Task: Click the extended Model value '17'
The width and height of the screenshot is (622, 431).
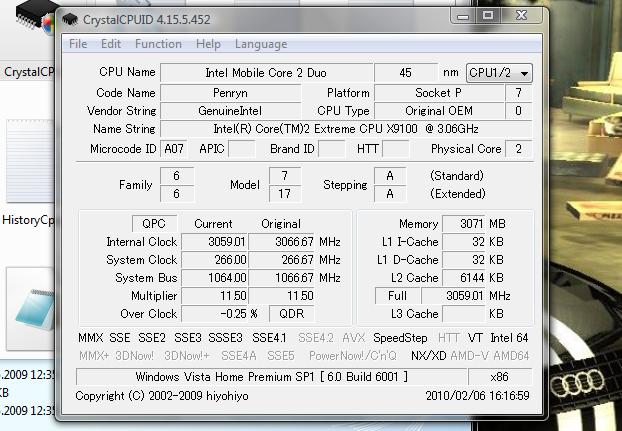Action: (284, 193)
